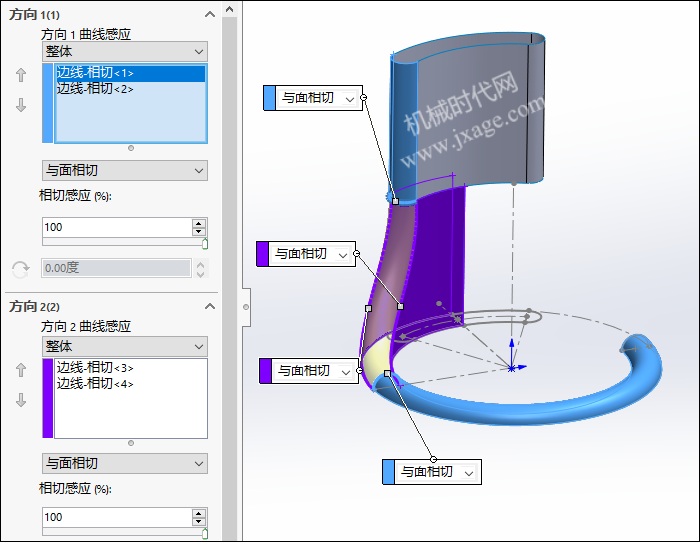Click purple color bar of direction 2 list
Screen dimensions: 700x542
pyautogui.click(x=48, y=398)
